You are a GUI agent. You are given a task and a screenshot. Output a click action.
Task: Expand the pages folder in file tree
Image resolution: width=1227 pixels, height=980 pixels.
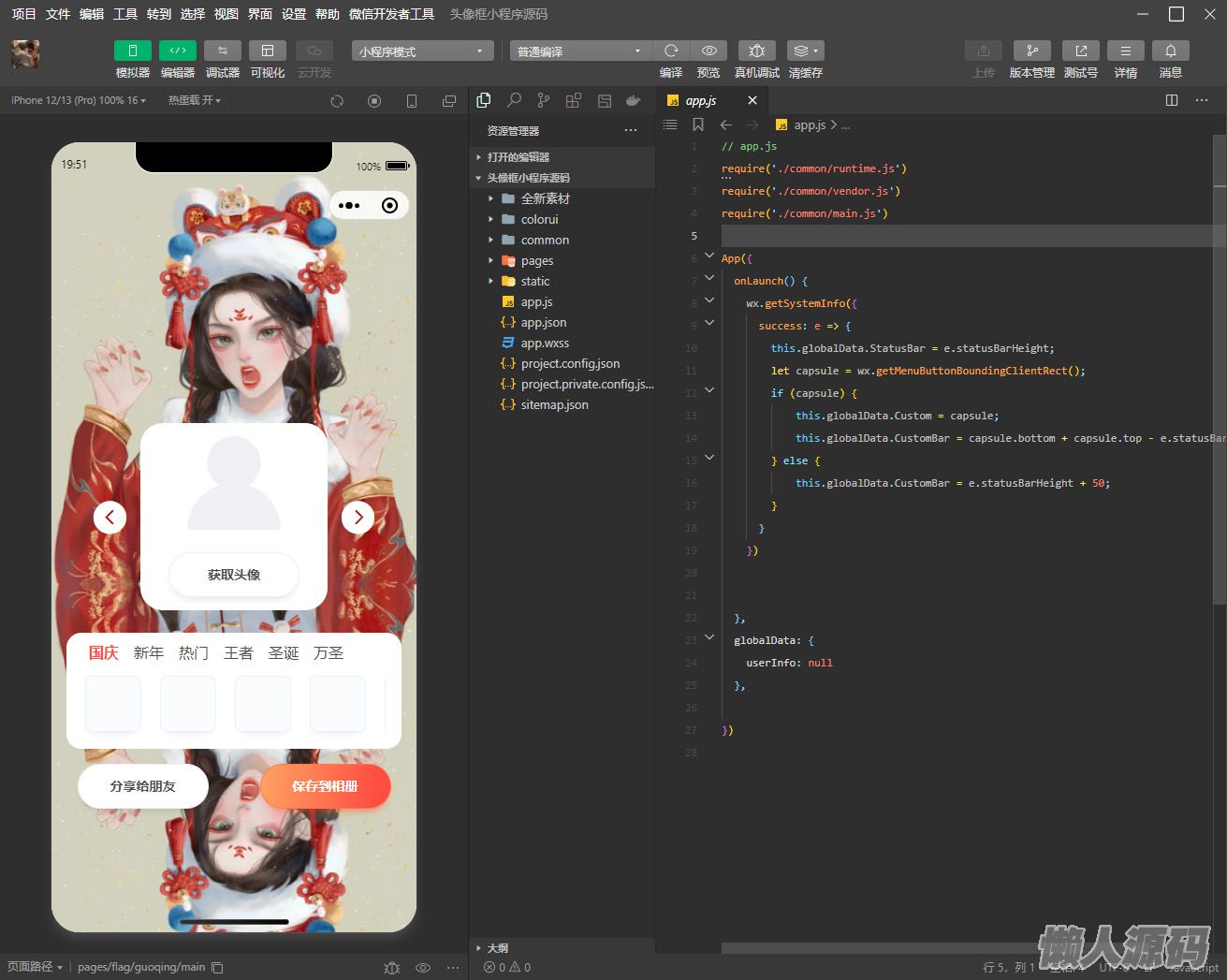pyautogui.click(x=536, y=261)
